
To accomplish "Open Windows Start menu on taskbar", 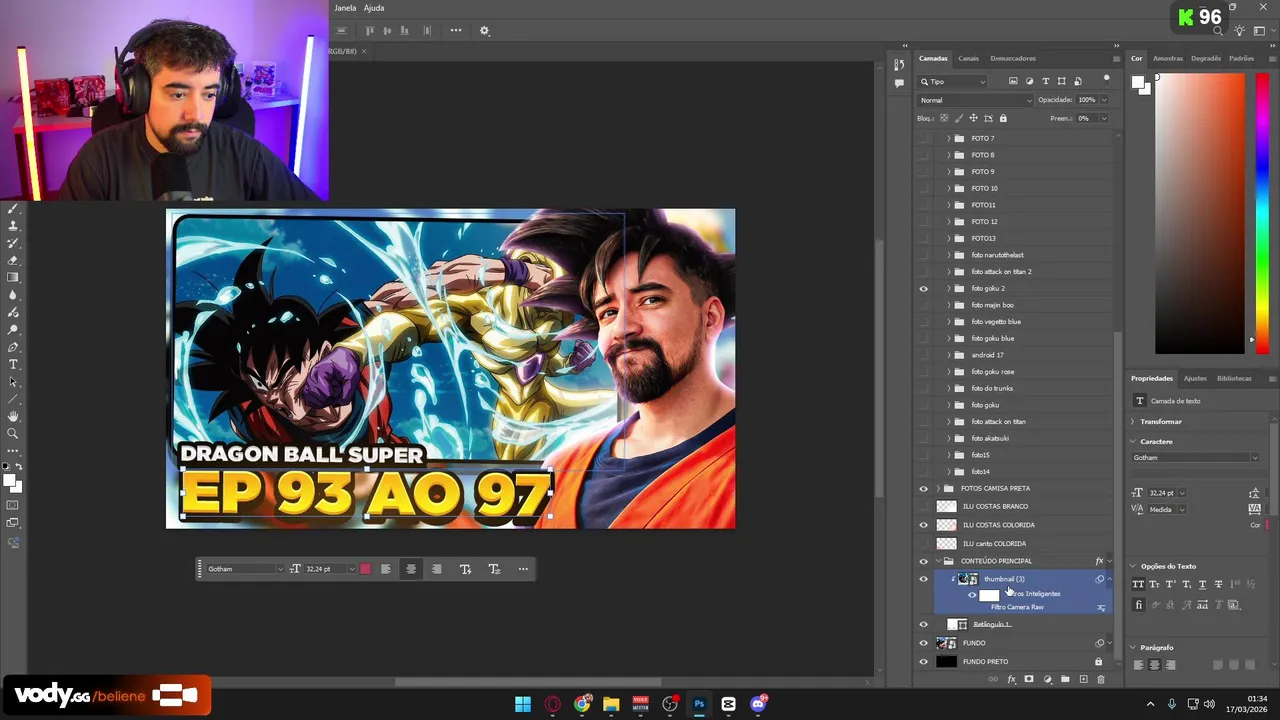I will [523, 704].
